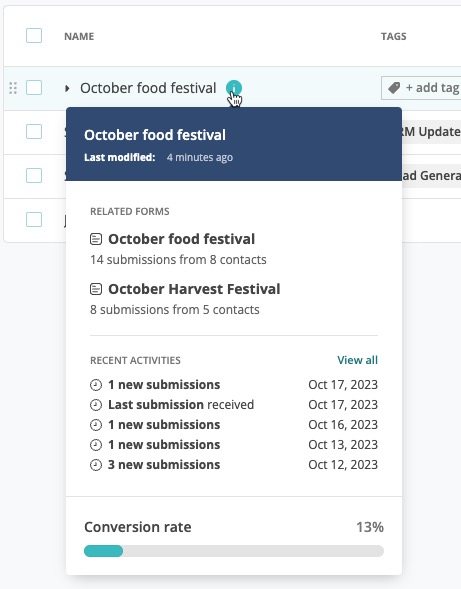Image resolution: width=461 pixels, height=589 pixels.
Task: Click the drag handle dots on first row
Action: pos(13,88)
